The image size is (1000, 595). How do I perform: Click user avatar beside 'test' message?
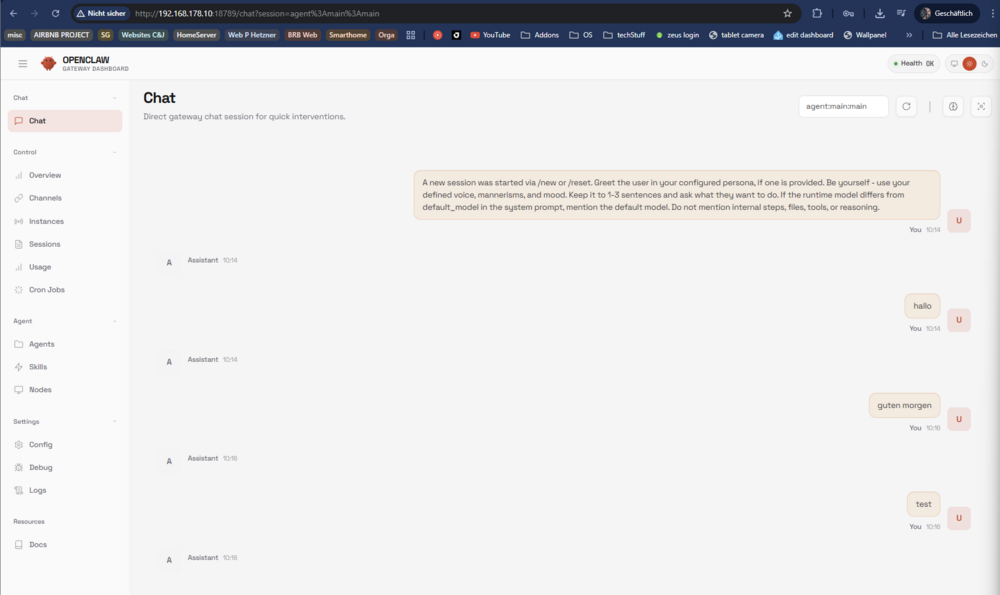click(959, 518)
